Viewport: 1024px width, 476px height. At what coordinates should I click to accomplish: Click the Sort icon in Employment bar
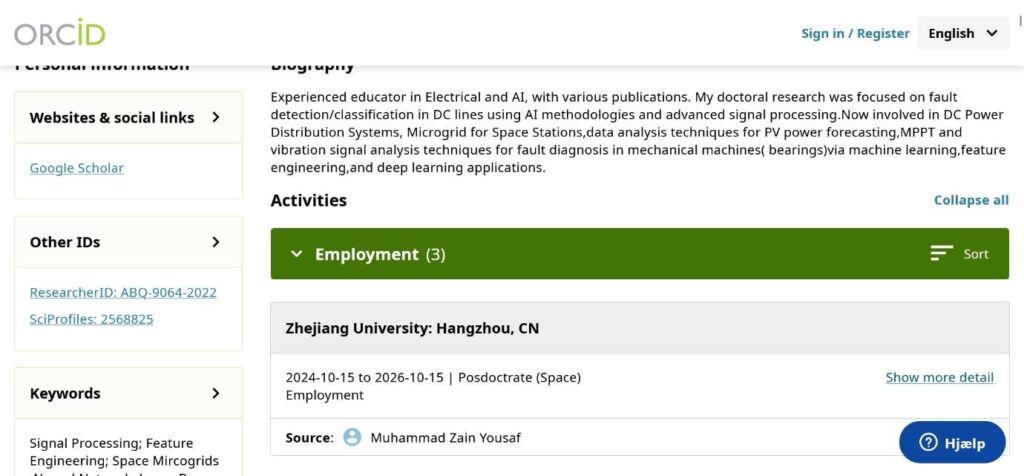(941, 254)
